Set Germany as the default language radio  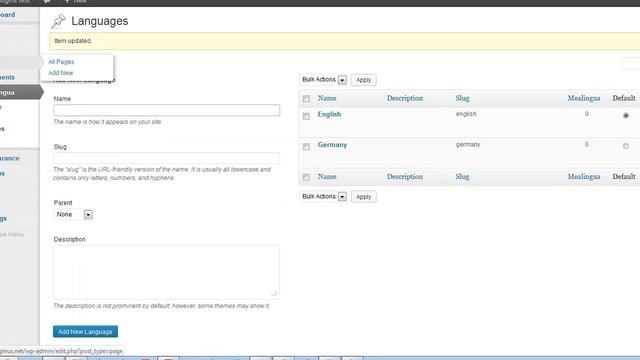click(626, 146)
